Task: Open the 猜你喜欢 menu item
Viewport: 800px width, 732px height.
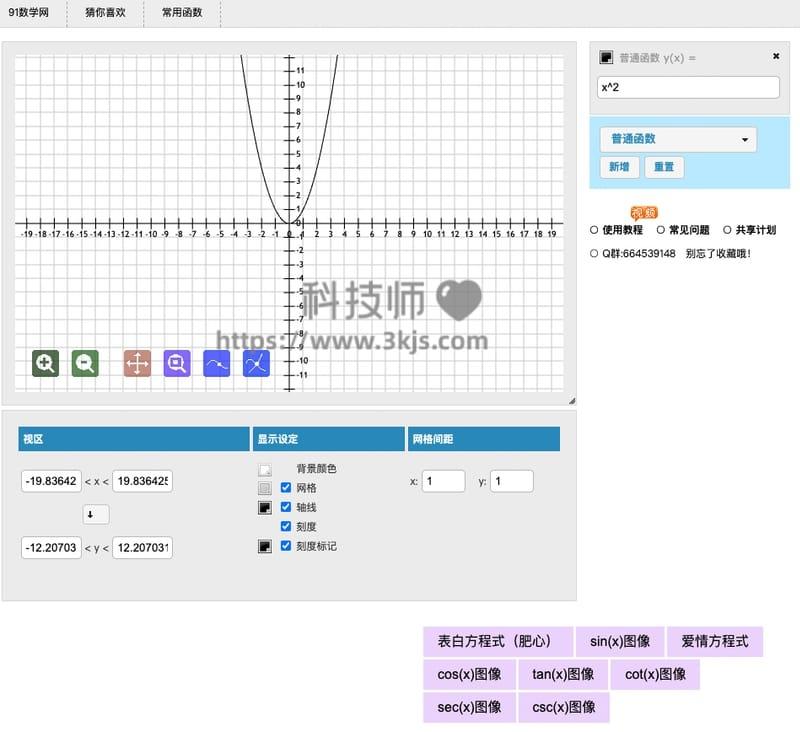Action: (x=105, y=13)
